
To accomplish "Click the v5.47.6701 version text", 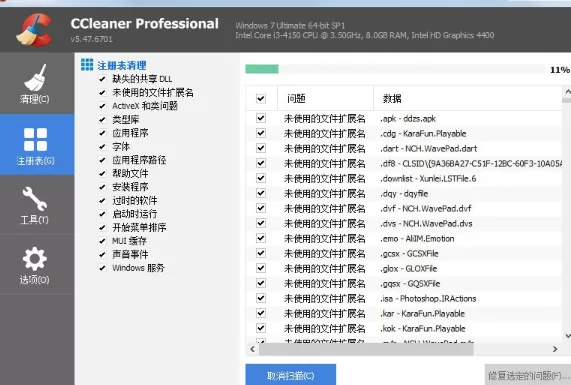I will (x=91, y=39).
